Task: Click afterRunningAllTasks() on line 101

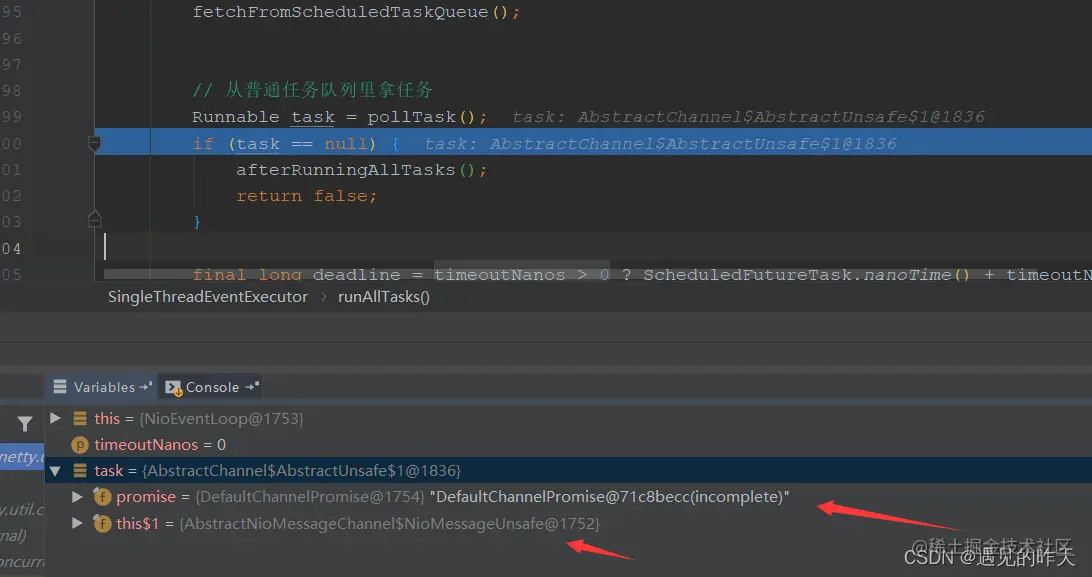Action: pyautogui.click(x=356, y=170)
